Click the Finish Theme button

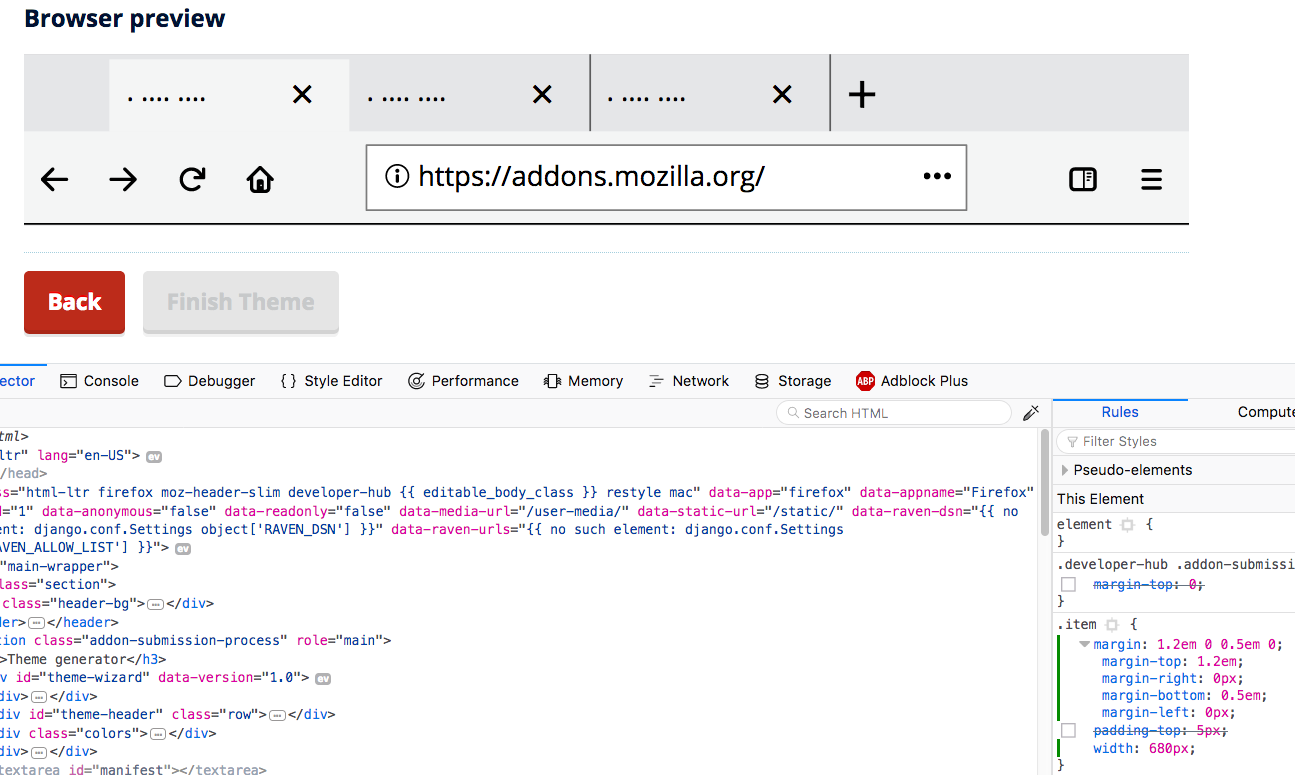(x=241, y=302)
